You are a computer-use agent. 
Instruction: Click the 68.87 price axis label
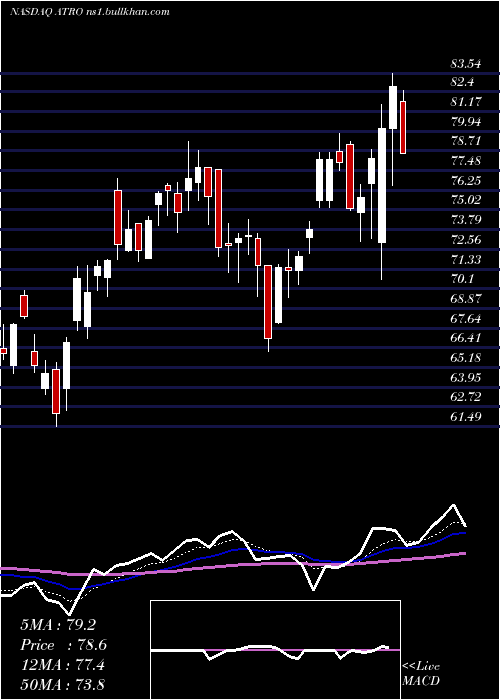466,299
